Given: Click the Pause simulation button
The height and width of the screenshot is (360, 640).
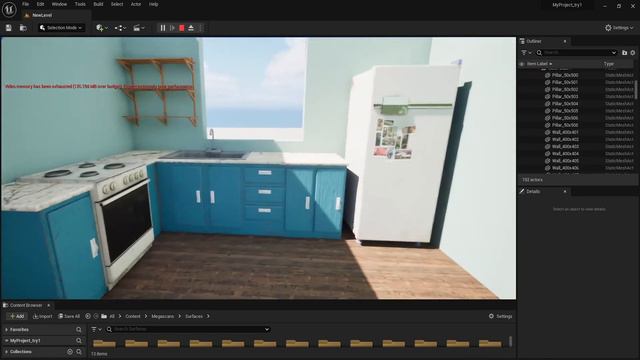Looking at the screenshot, I should pyautogui.click(x=163, y=28).
